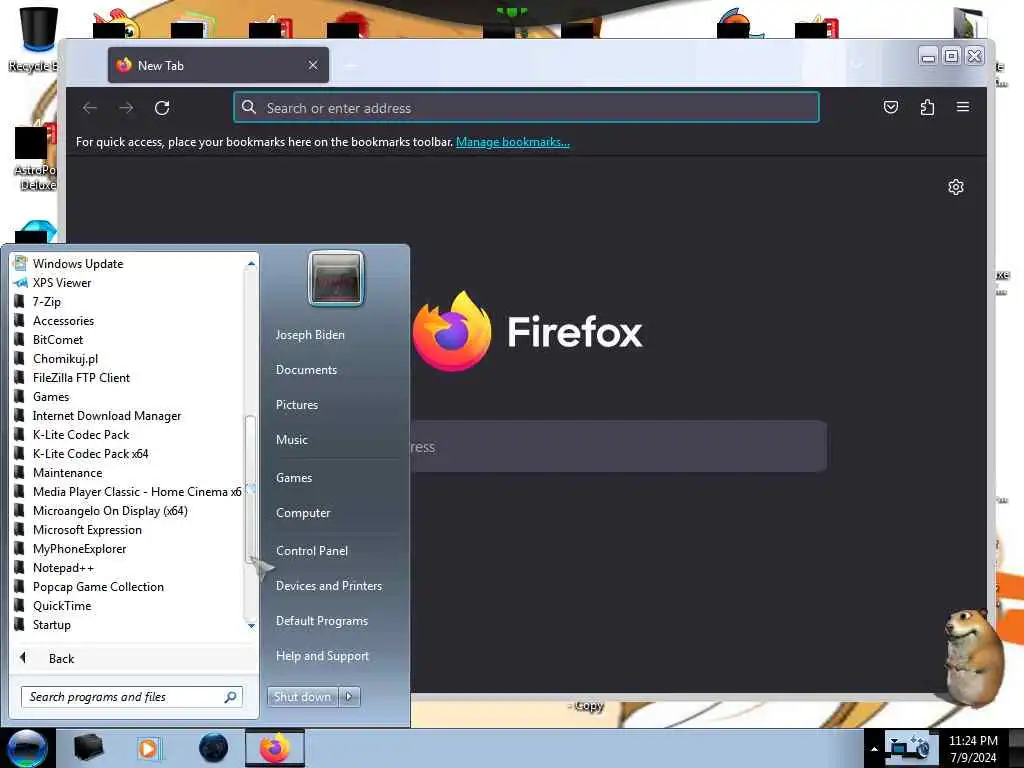
Task: Show hidden system tray icons
Action: coord(874,749)
